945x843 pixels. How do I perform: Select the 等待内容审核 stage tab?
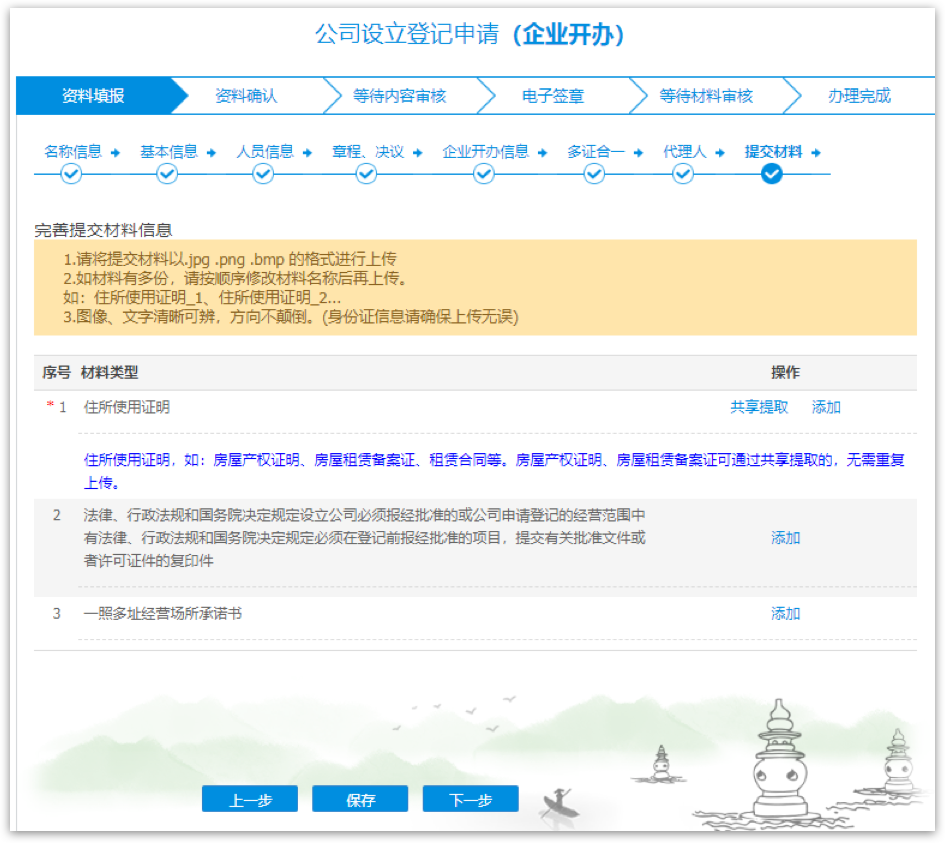(400, 96)
